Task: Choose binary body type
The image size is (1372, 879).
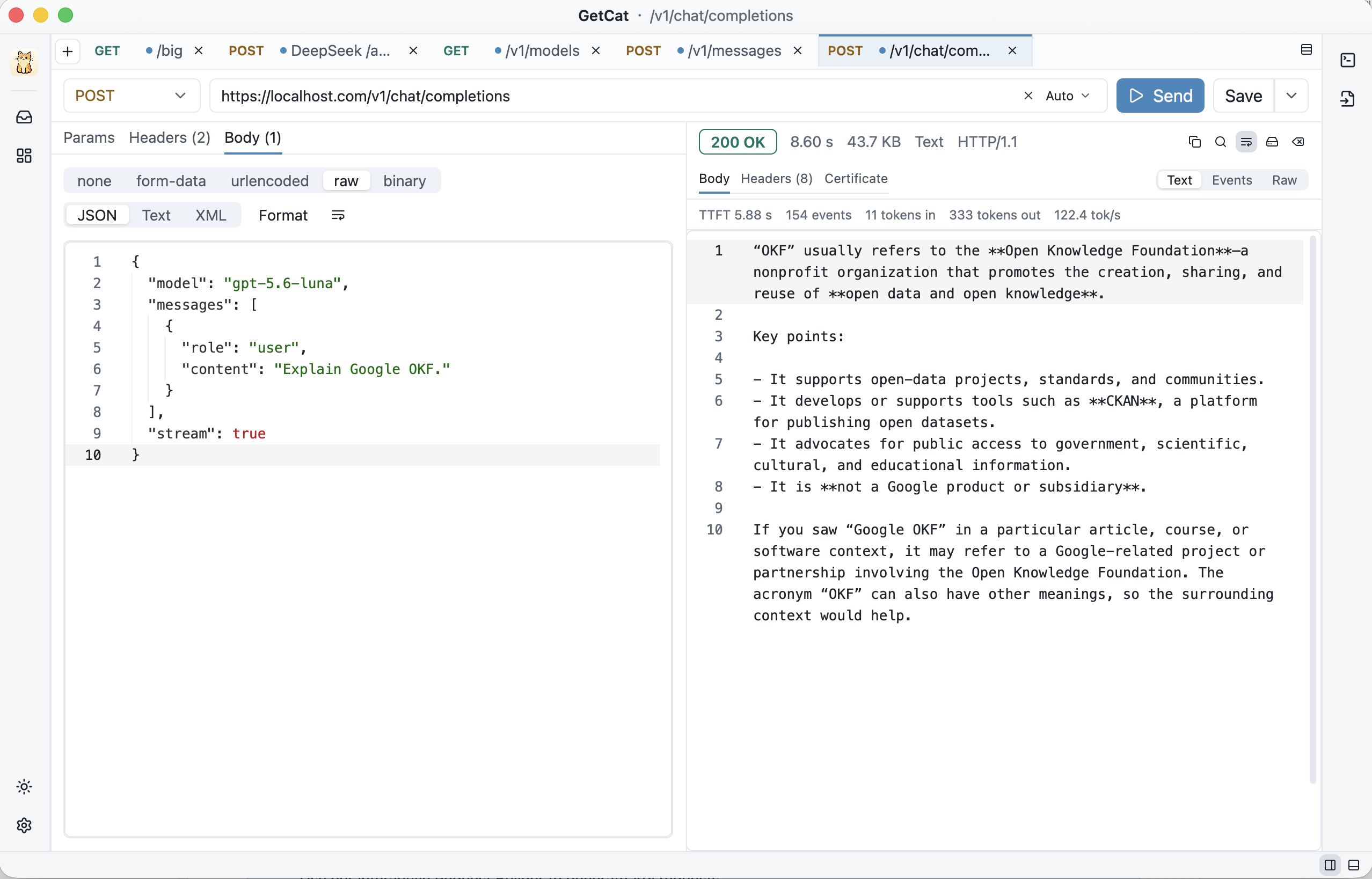Action: (x=404, y=181)
